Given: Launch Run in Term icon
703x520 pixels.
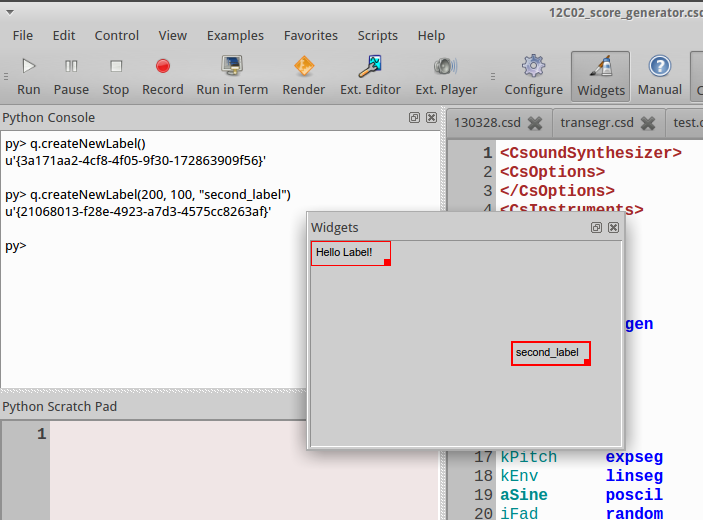Looking at the screenshot, I should pos(232,66).
